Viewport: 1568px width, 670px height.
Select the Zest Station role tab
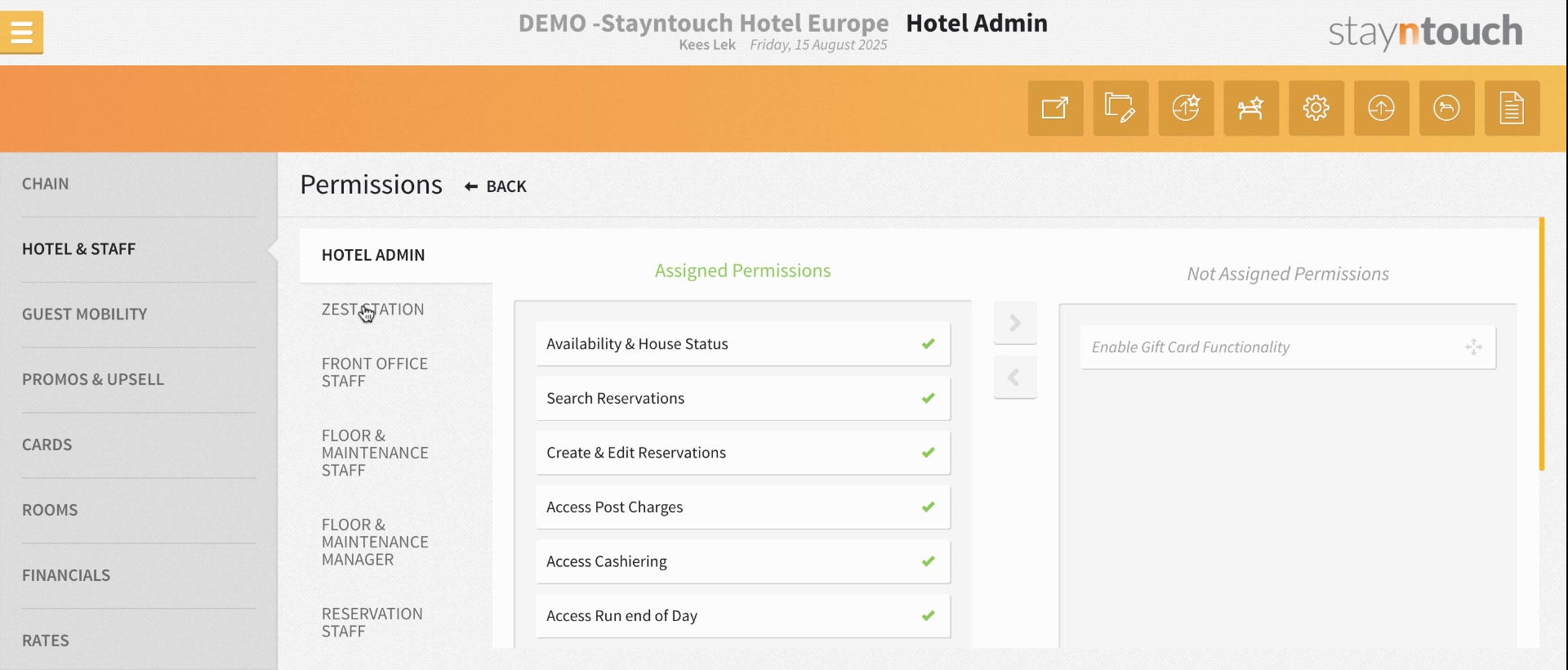pos(372,310)
